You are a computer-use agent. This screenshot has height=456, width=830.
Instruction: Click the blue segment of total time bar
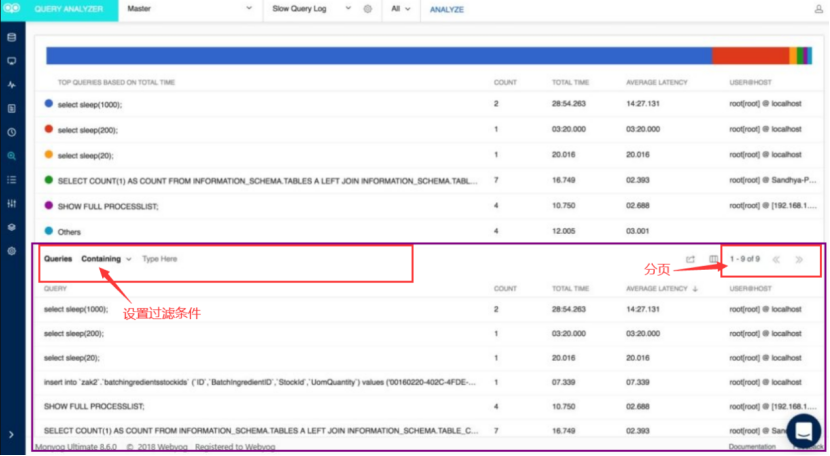[x=378, y=56]
